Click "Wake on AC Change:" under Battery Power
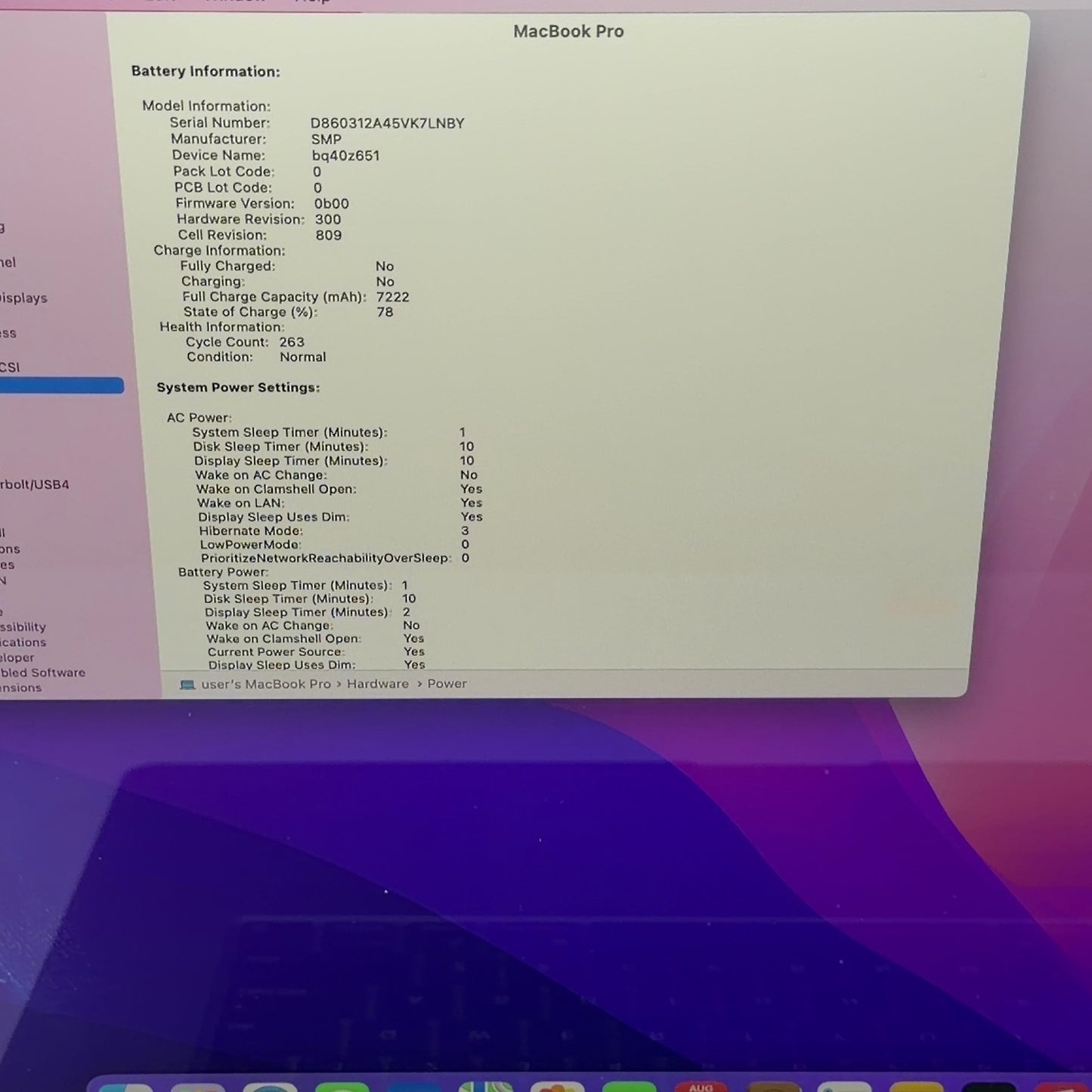 click(270, 626)
